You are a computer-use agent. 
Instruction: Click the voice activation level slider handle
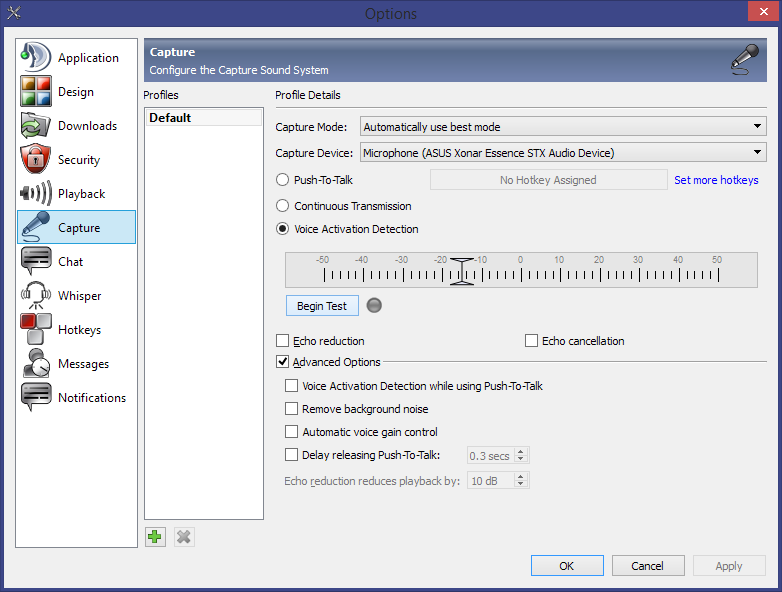[x=461, y=271]
